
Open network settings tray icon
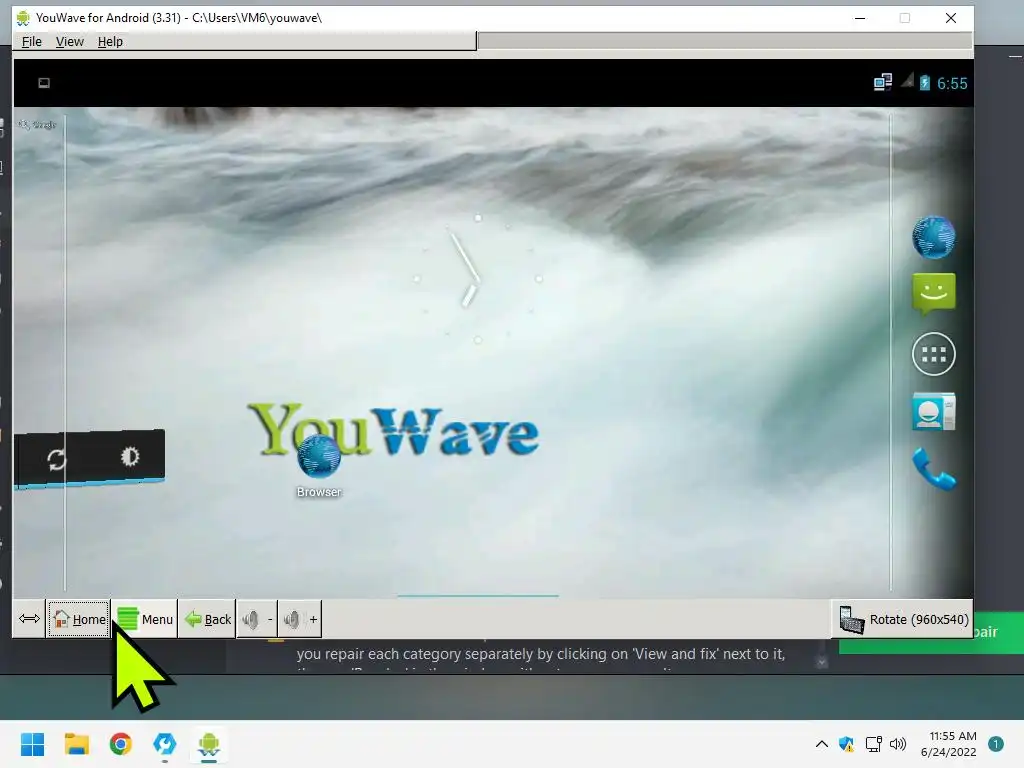(x=873, y=744)
